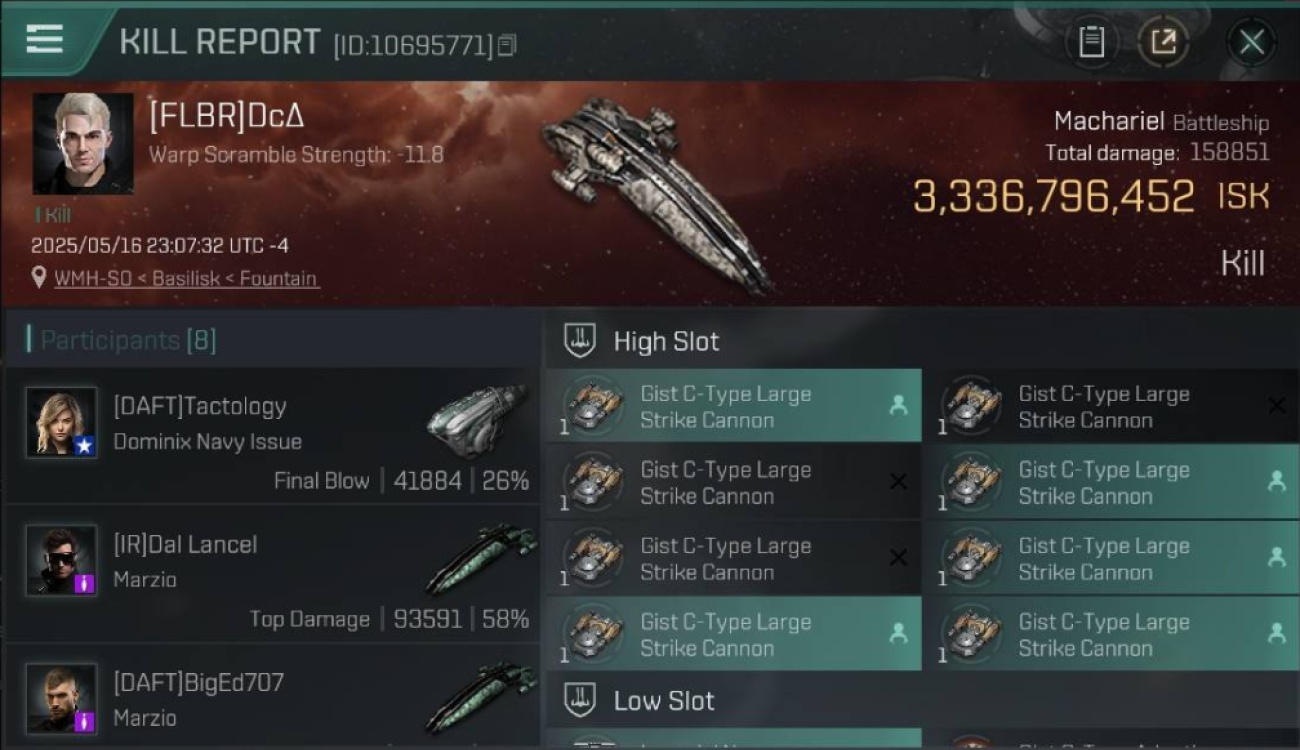
Task: Click the location pin icon
Action: click(39, 278)
